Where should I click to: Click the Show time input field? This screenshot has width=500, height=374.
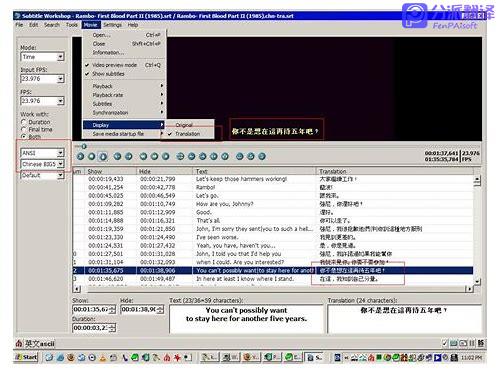tap(91, 309)
